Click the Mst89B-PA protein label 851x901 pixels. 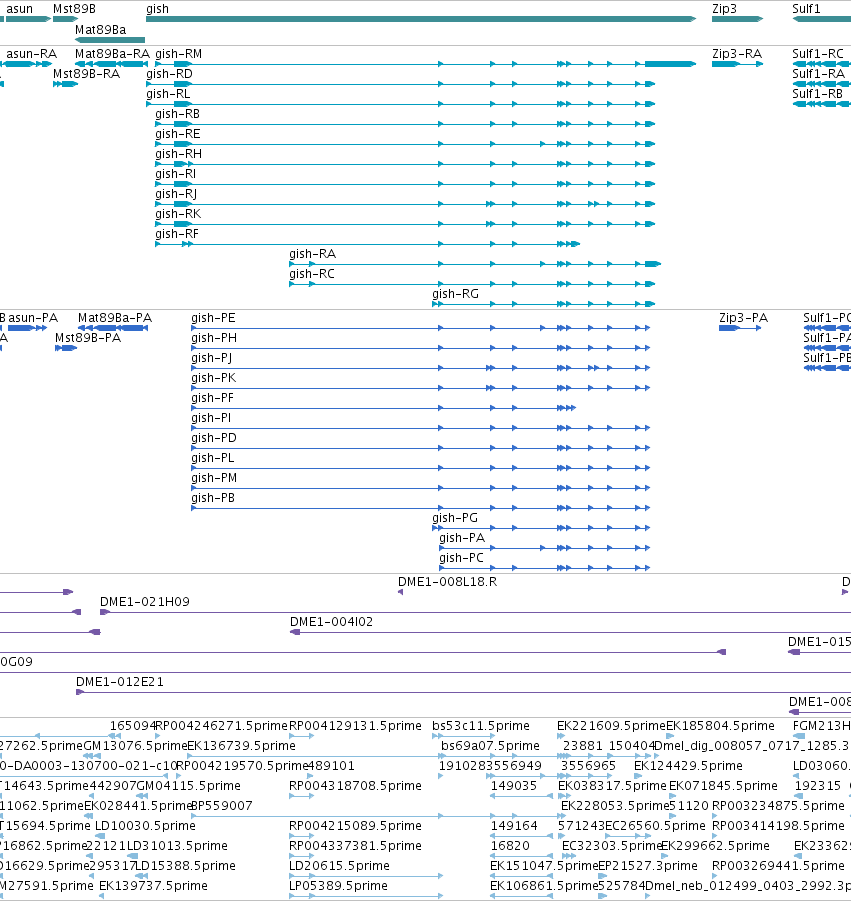(x=88, y=338)
